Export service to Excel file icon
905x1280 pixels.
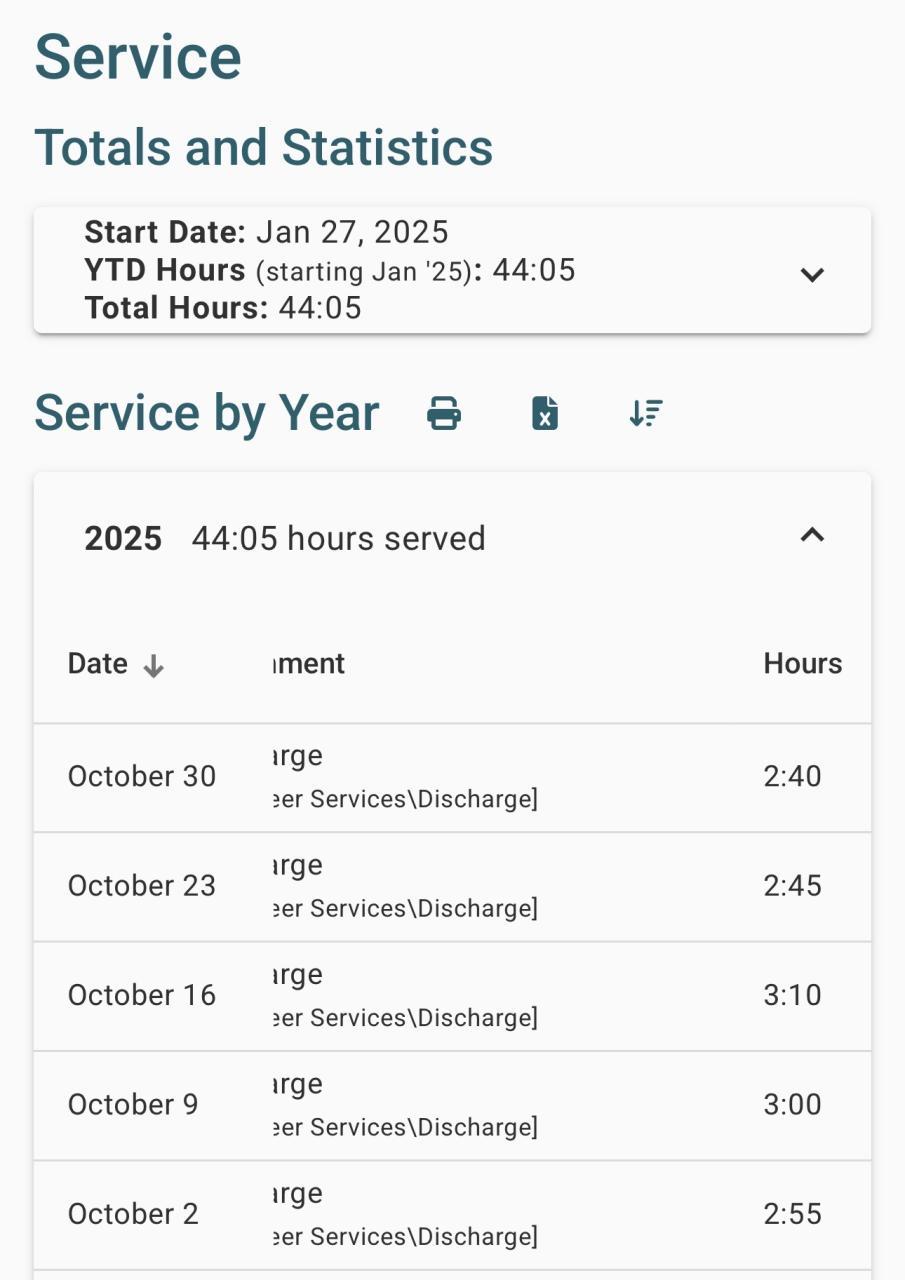545,413
